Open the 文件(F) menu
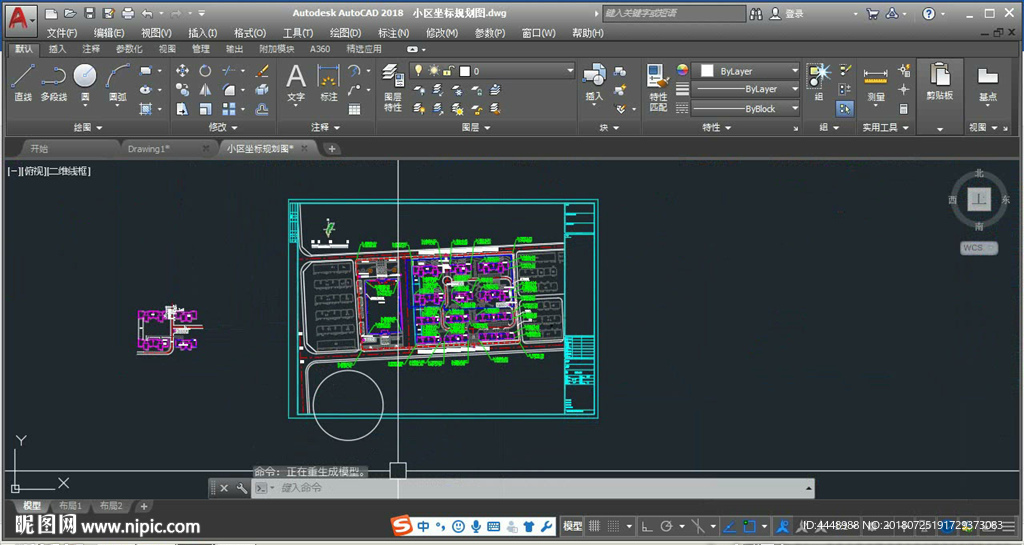 [x=62, y=33]
